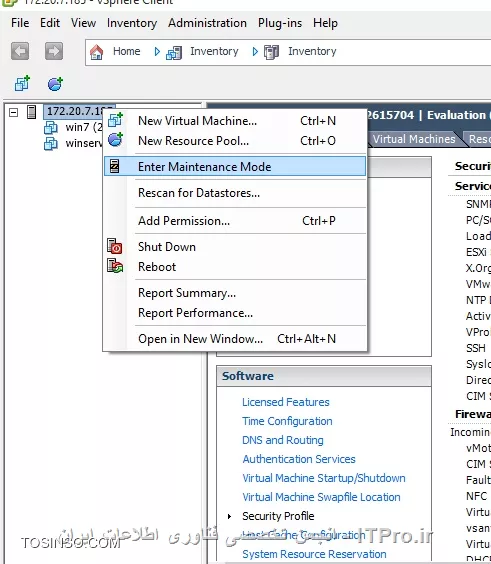Open Licensed Features link
This screenshot has width=491, height=564.
click(286, 402)
